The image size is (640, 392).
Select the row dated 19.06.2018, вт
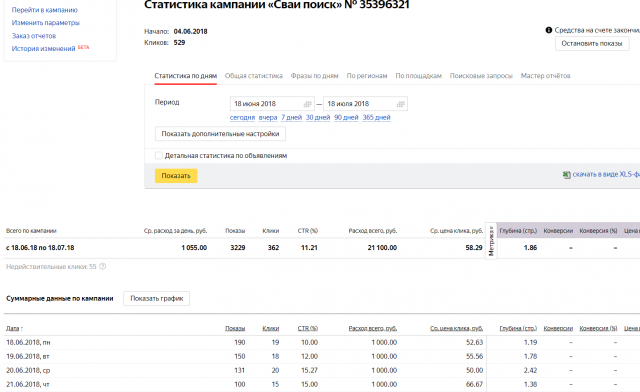[322, 356]
